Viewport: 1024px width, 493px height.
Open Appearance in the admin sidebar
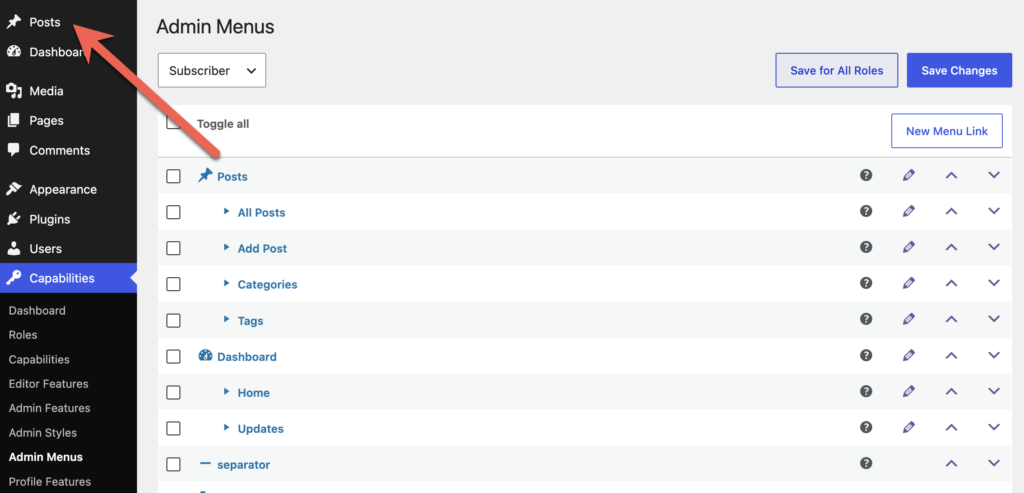(x=63, y=189)
